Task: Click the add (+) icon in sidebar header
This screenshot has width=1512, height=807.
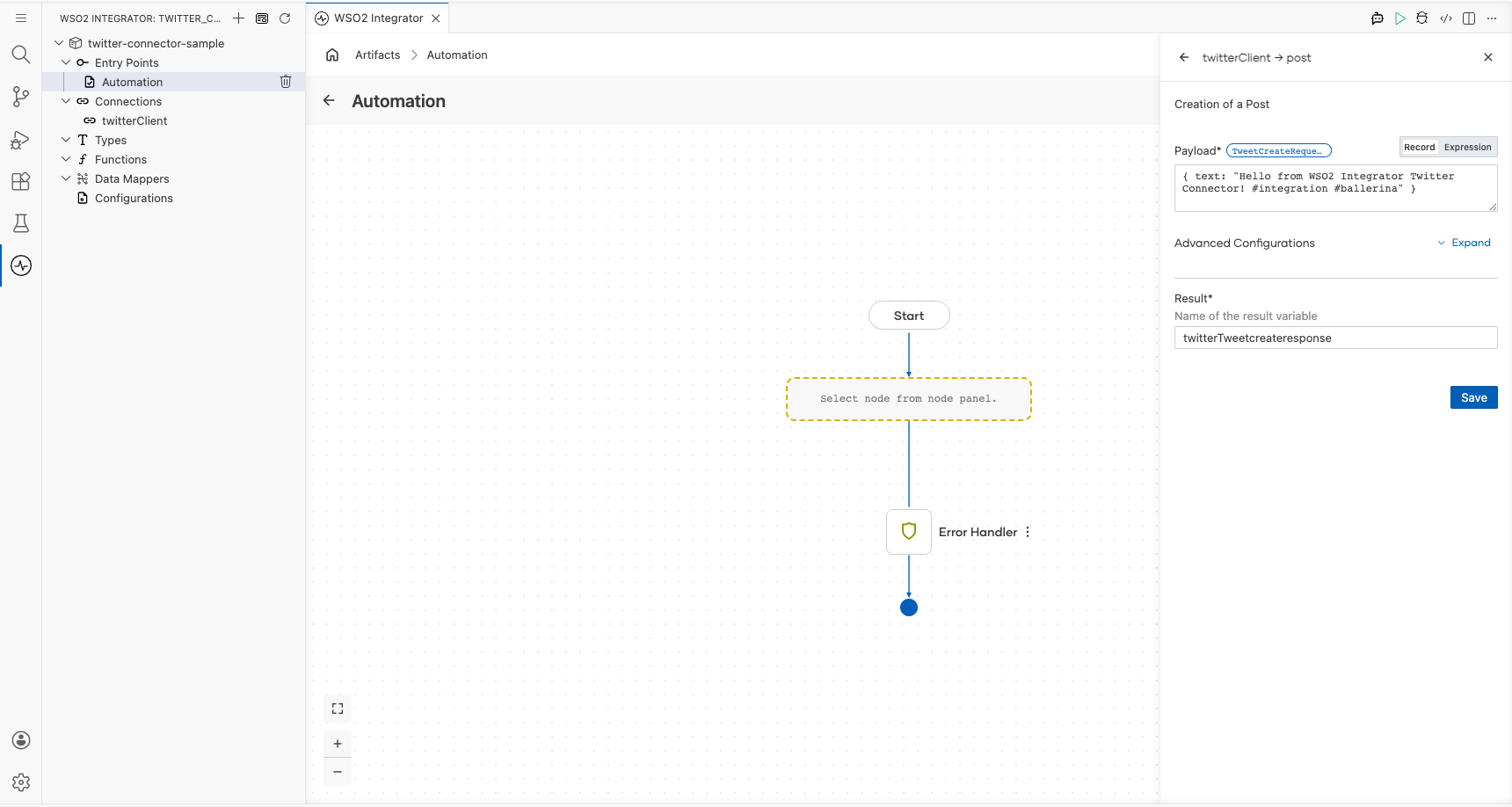Action: (x=238, y=18)
